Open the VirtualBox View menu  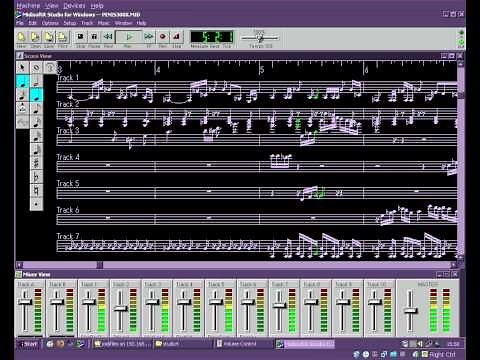(51, 6)
